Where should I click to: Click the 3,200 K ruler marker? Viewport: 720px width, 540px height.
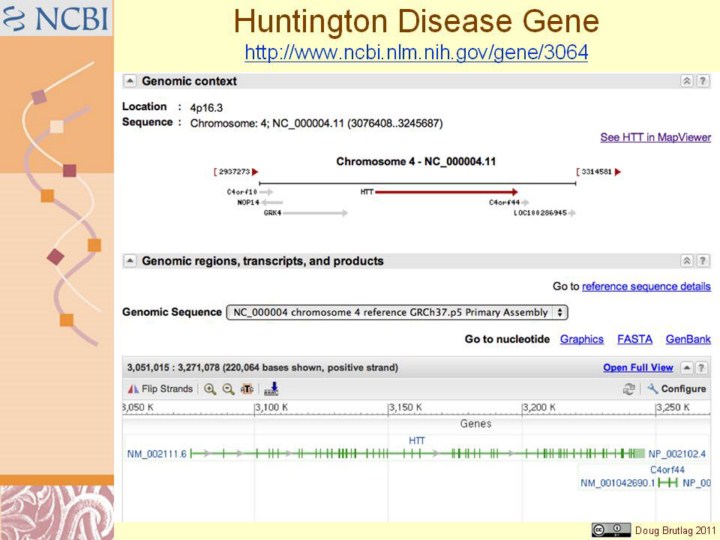click(x=540, y=407)
